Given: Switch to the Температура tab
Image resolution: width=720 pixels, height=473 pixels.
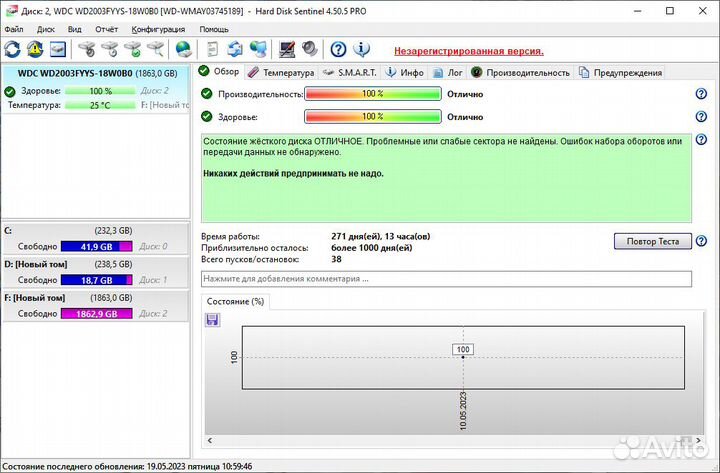Looking at the screenshot, I should [x=281, y=73].
